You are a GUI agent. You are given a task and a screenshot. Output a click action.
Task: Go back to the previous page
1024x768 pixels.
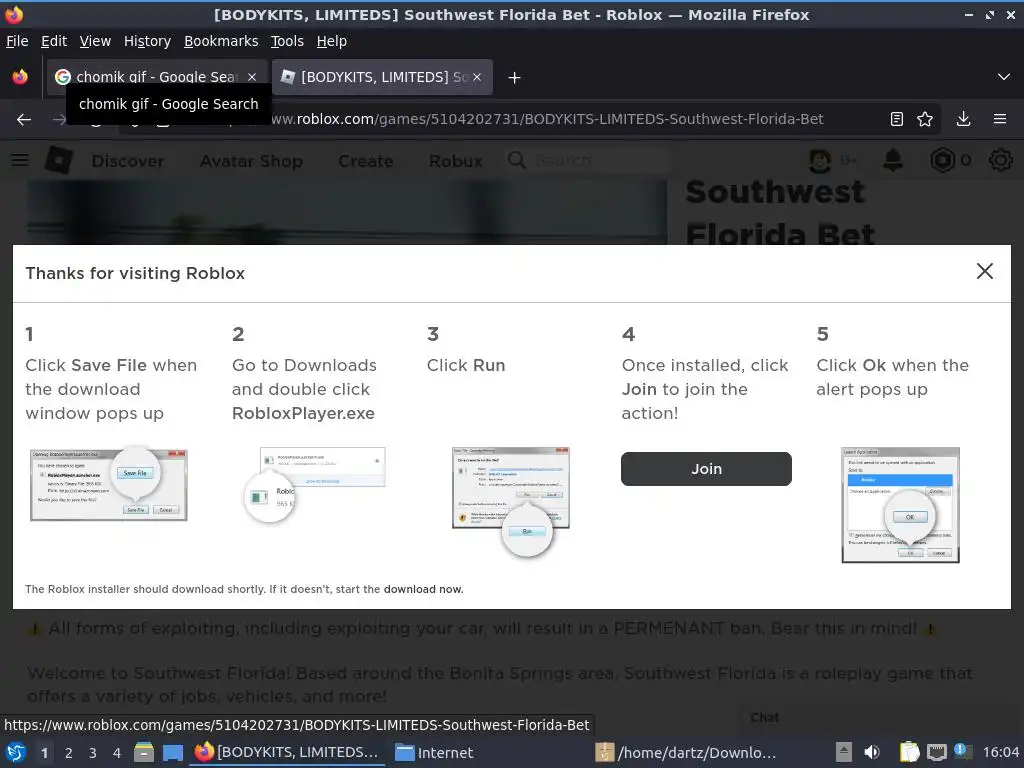click(x=24, y=120)
